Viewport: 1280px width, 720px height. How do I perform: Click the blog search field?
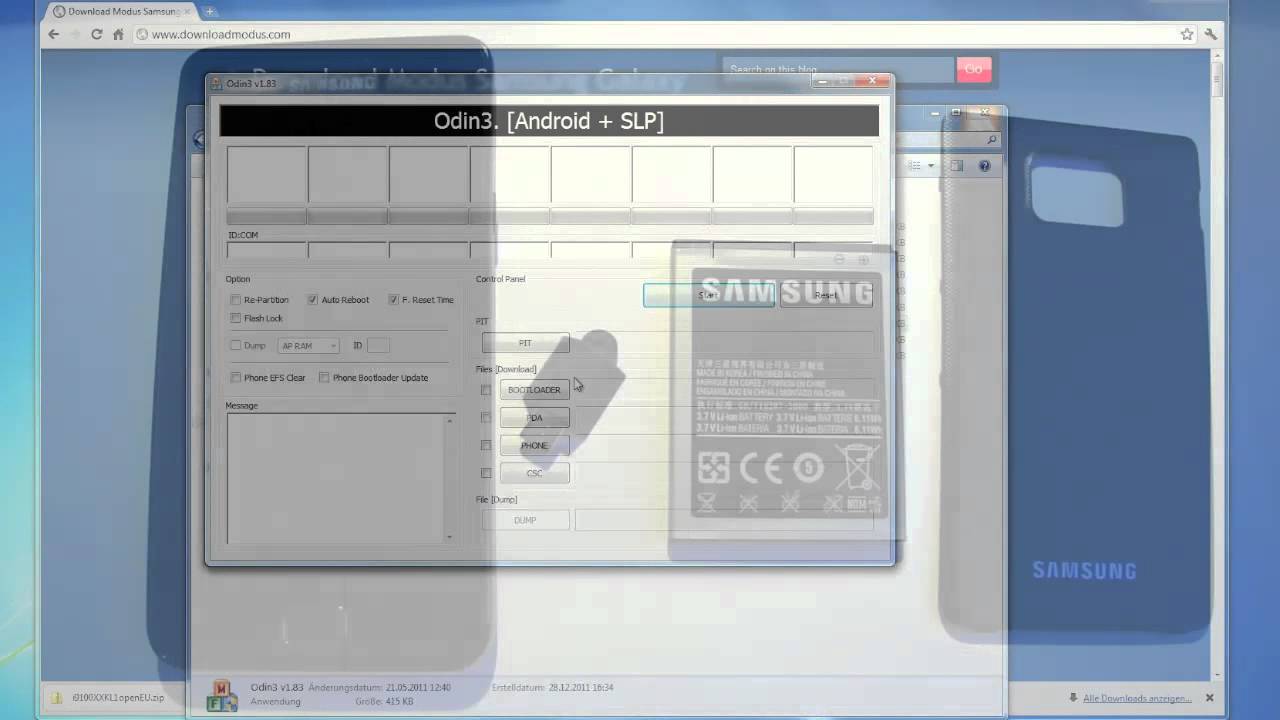(838, 69)
